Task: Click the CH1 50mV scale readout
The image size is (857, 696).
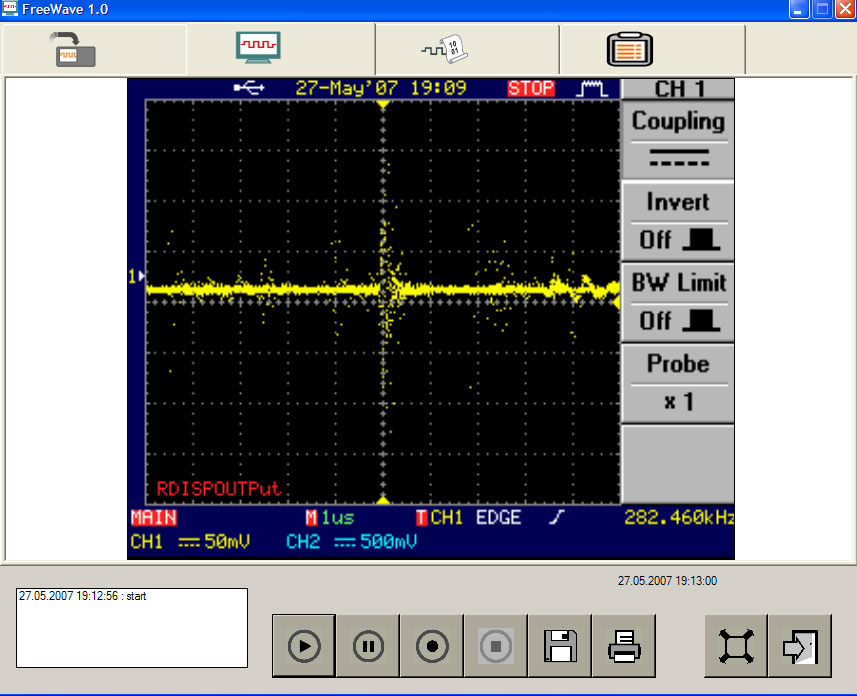Action: click(x=190, y=542)
